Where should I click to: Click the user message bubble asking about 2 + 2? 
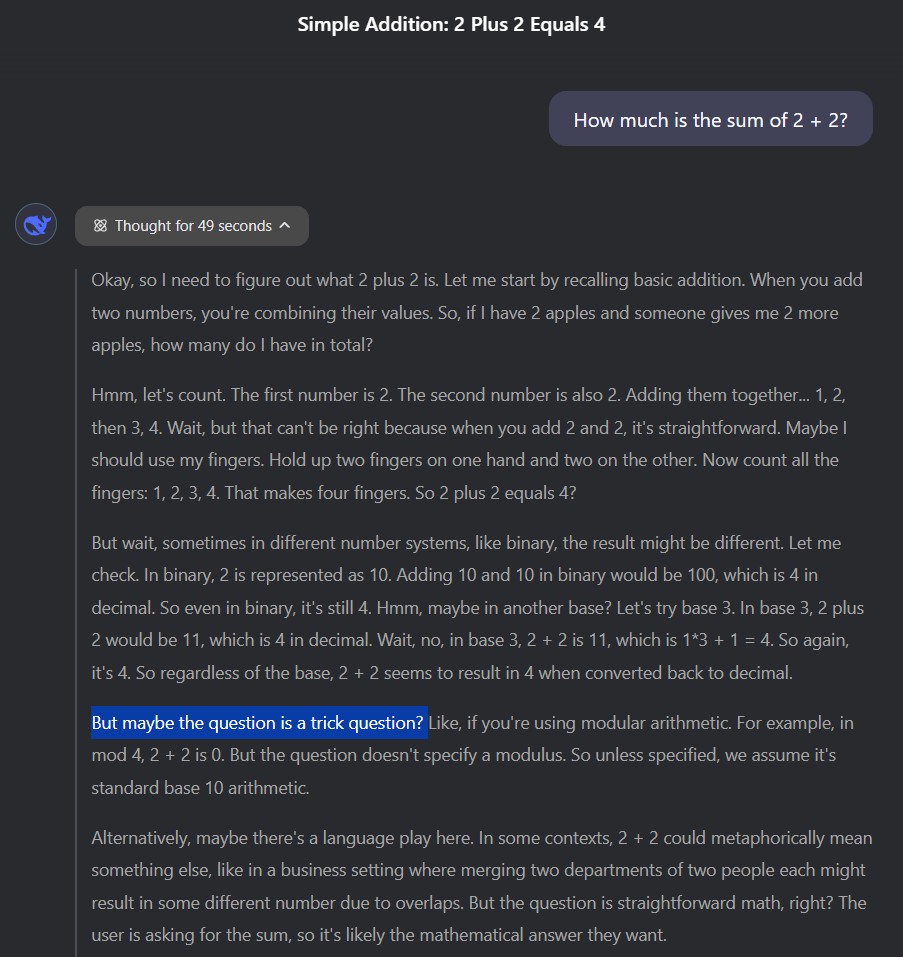710,118
